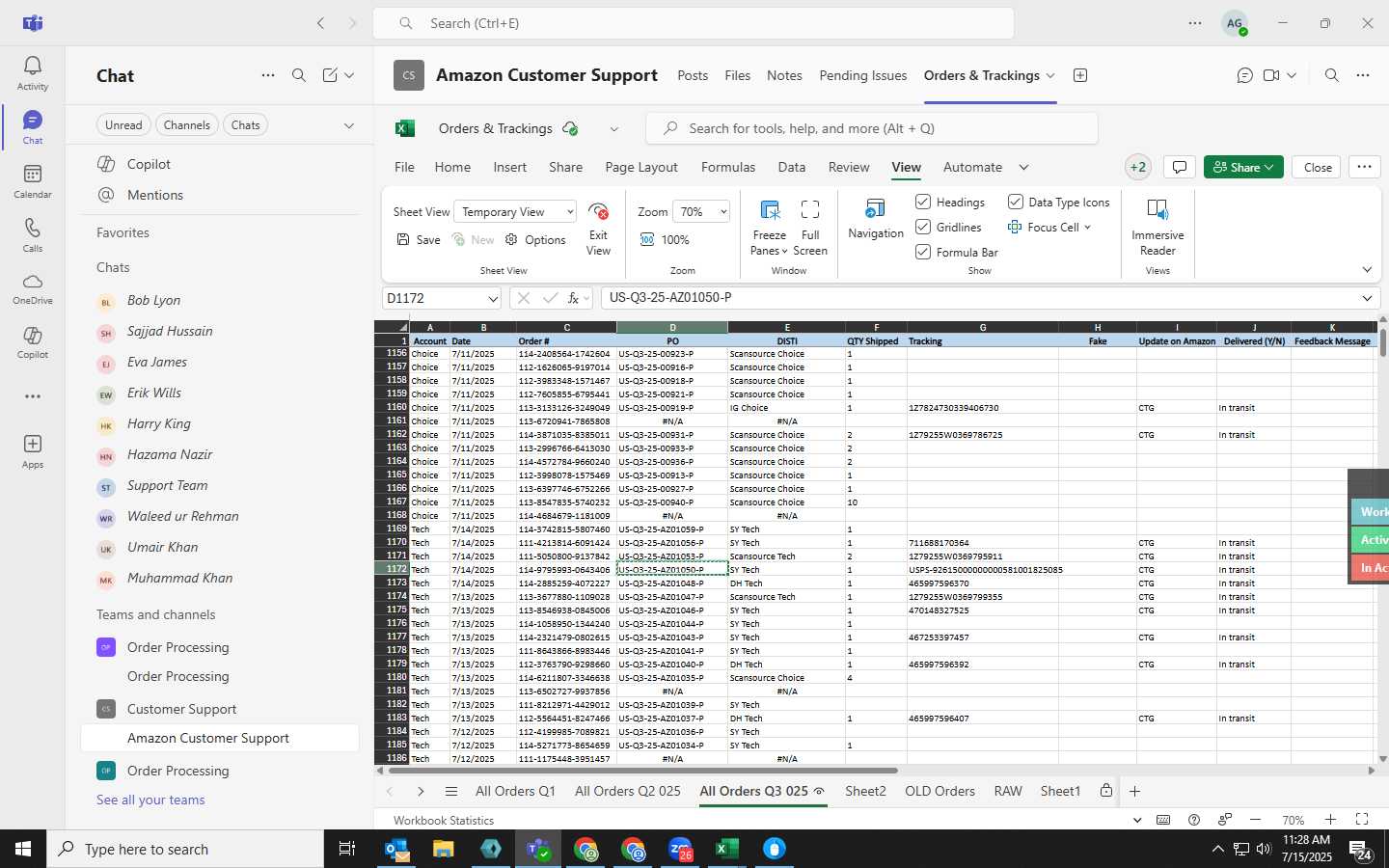Add a new worksheet with plus icon

click(x=1135, y=792)
